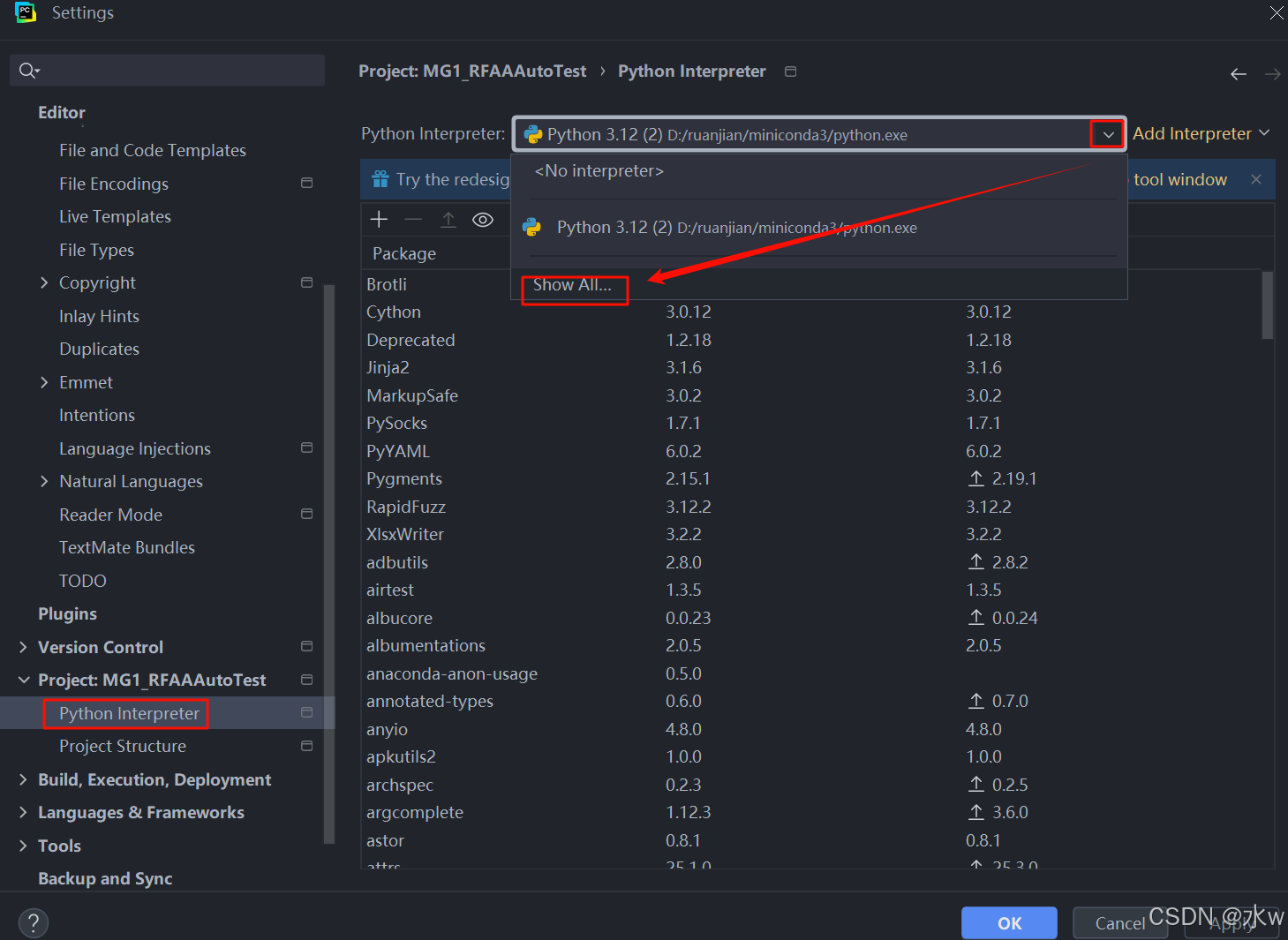Open the Python Interpreter settings page
This screenshot has height=940, width=1288.
pyautogui.click(x=129, y=713)
